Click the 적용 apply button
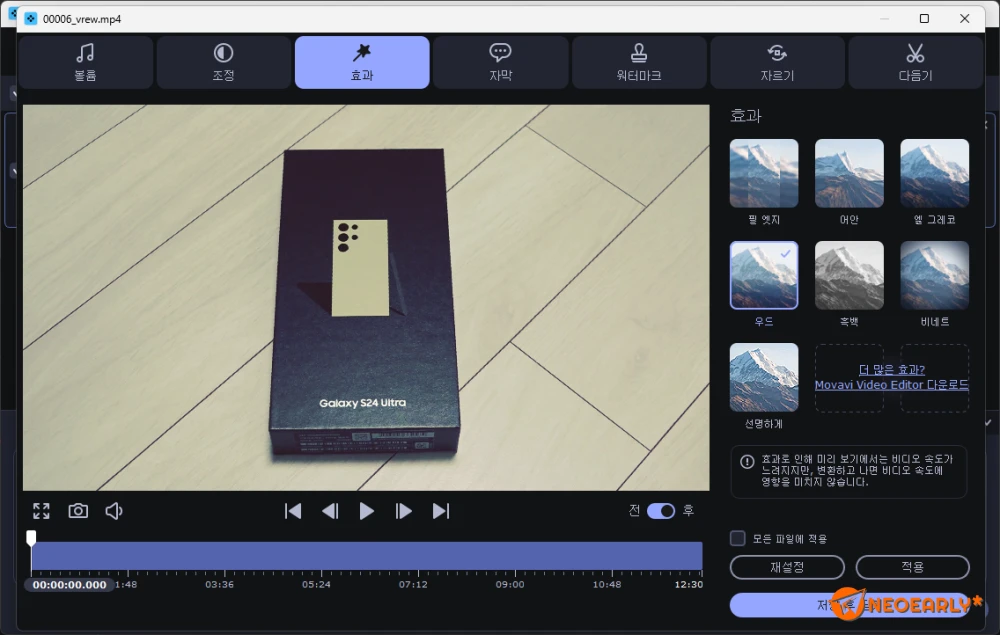The image size is (1000, 635). (x=913, y=567)
